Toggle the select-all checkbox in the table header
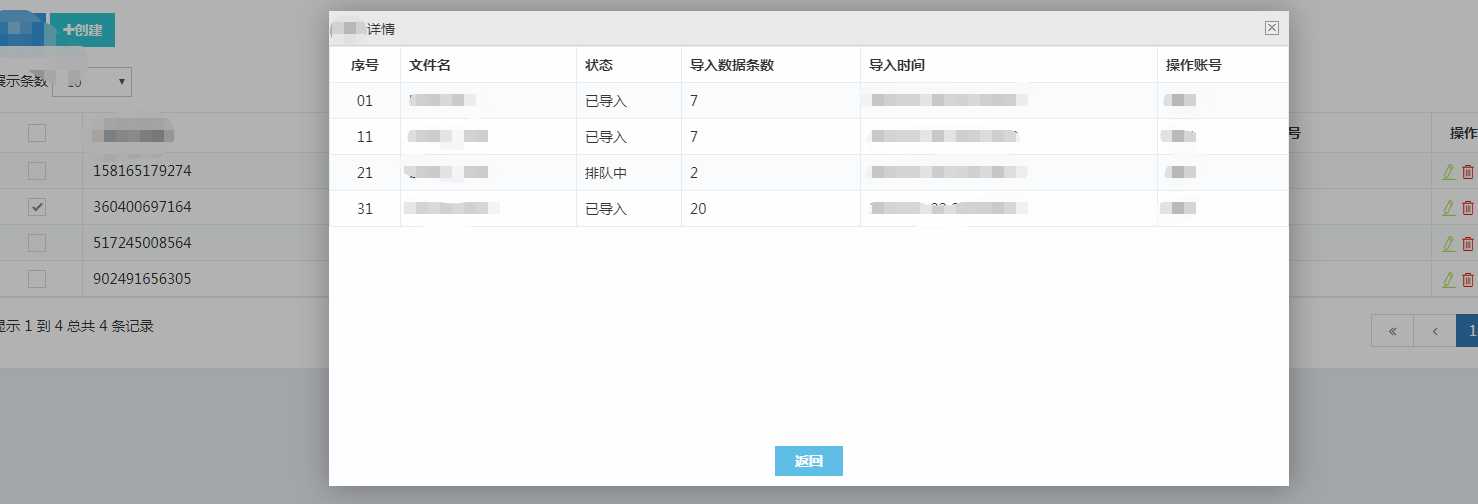Viewport: 1478px width, 504px height. (x=37, y=133)
